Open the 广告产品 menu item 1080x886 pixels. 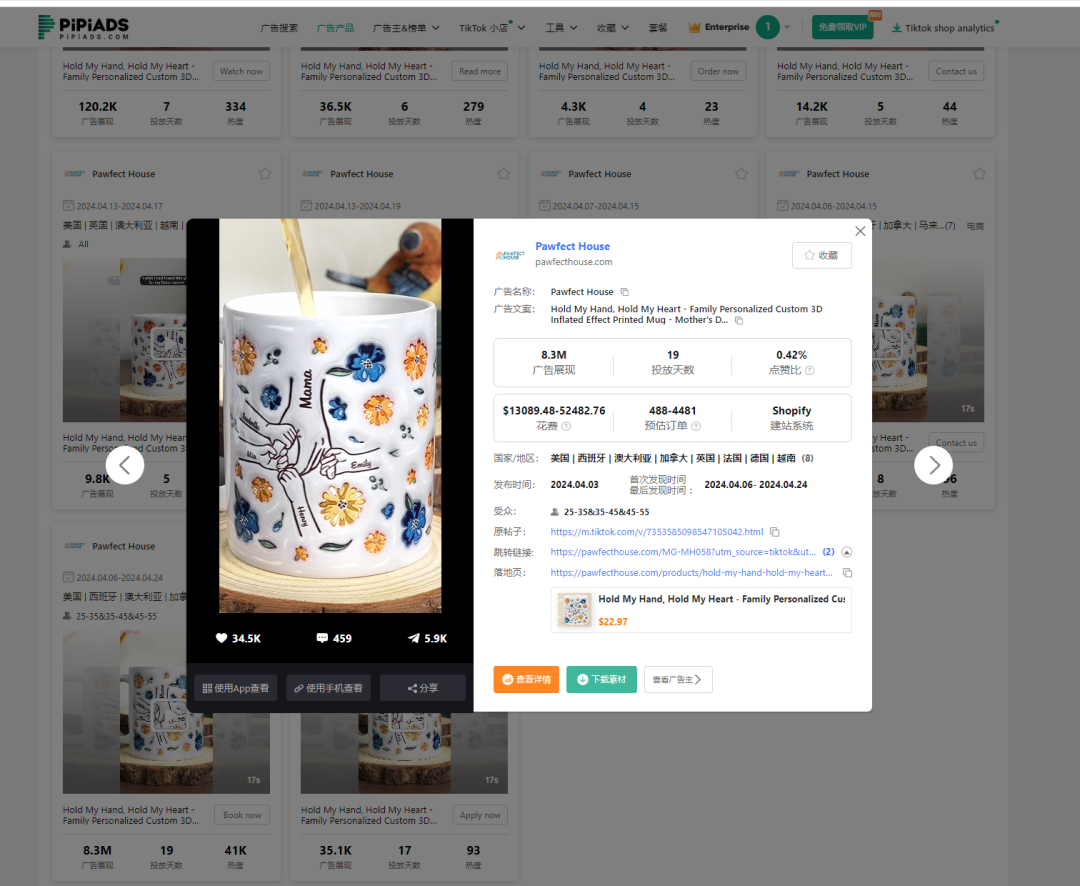click(x=335, y=28)
